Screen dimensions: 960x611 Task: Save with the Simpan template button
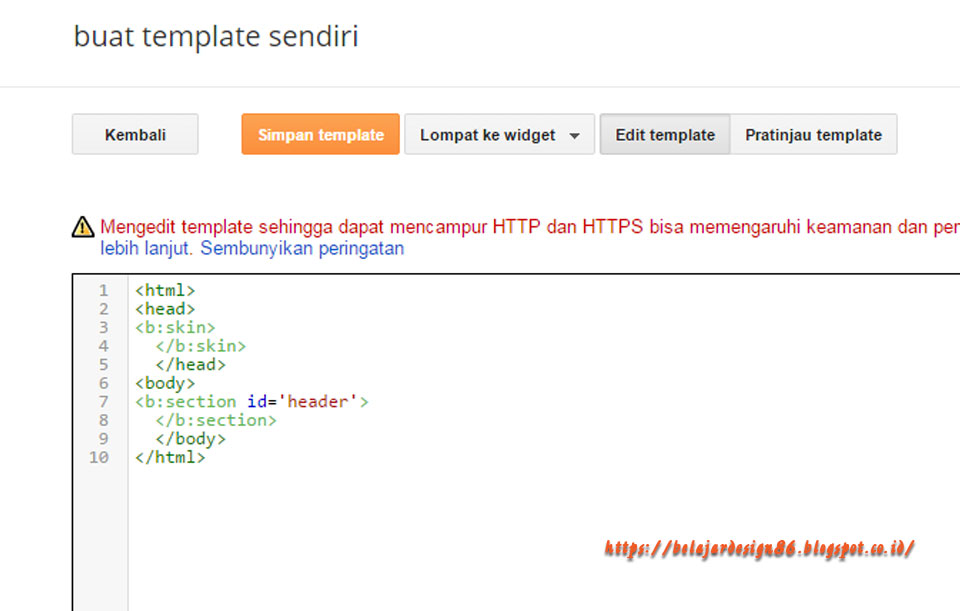[x=320, y=134]
